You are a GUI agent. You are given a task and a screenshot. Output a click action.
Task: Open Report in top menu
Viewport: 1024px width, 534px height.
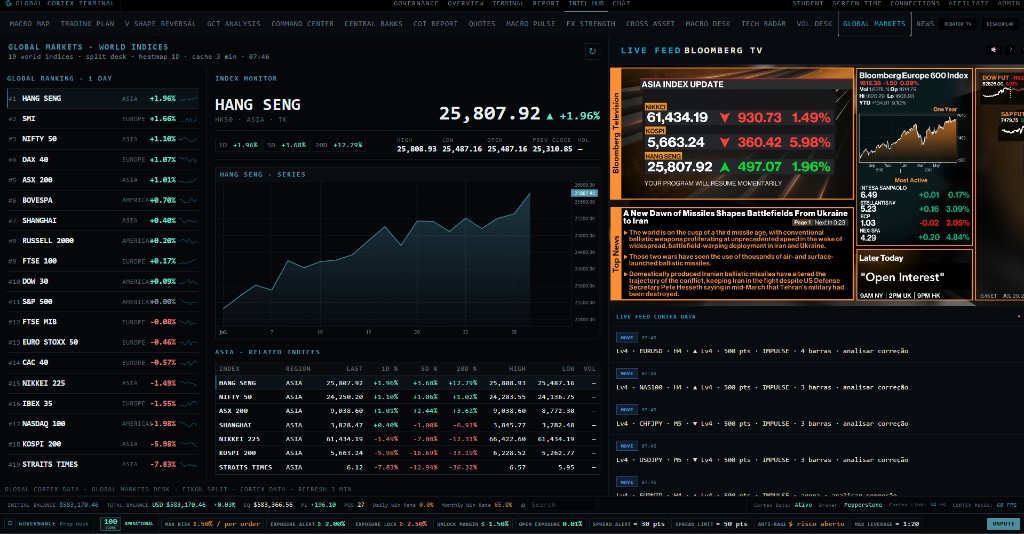click(x=545, y=3)
